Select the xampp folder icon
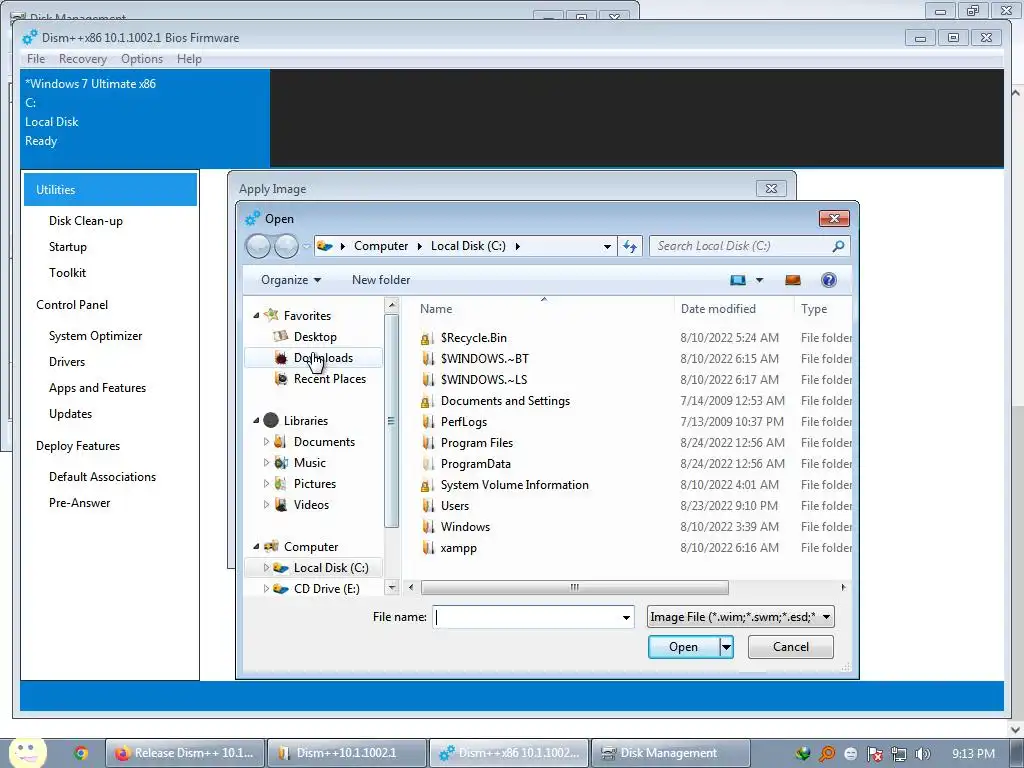 [427, 548]
